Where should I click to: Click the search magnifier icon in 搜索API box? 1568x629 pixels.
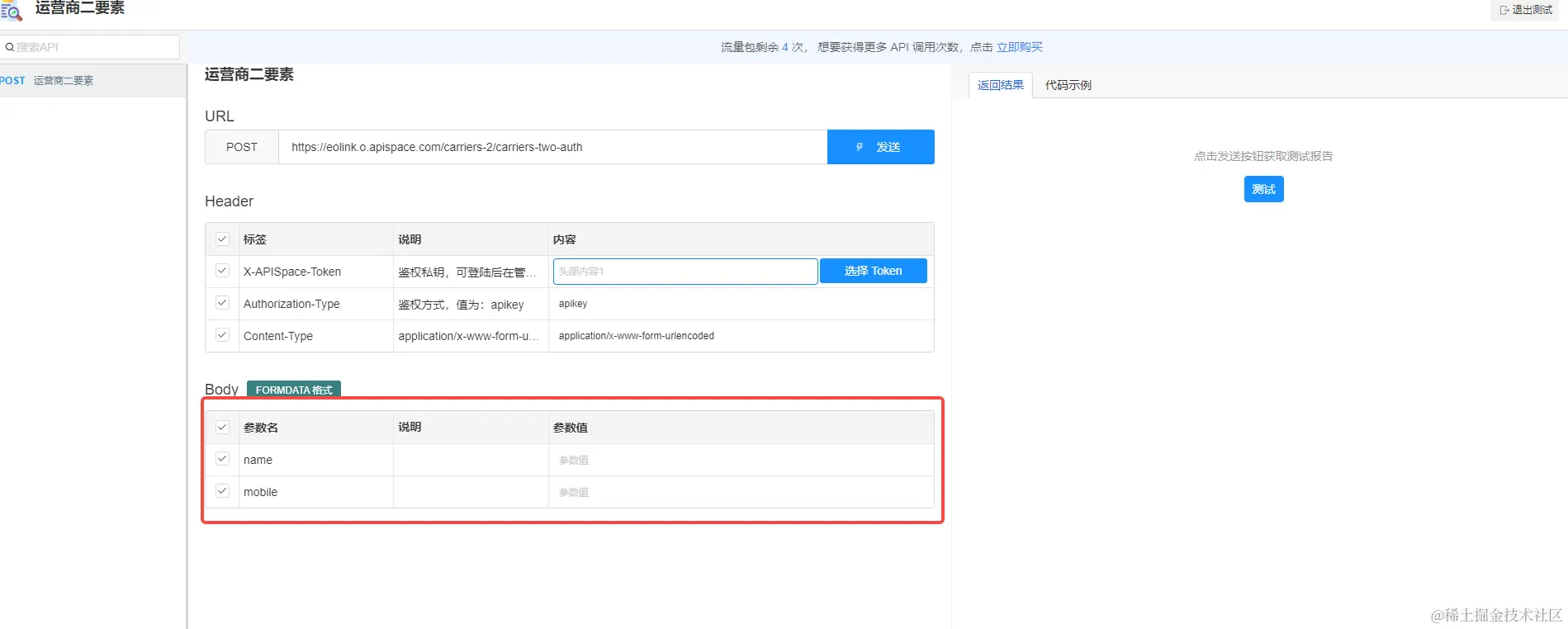[x=10, y=47]
